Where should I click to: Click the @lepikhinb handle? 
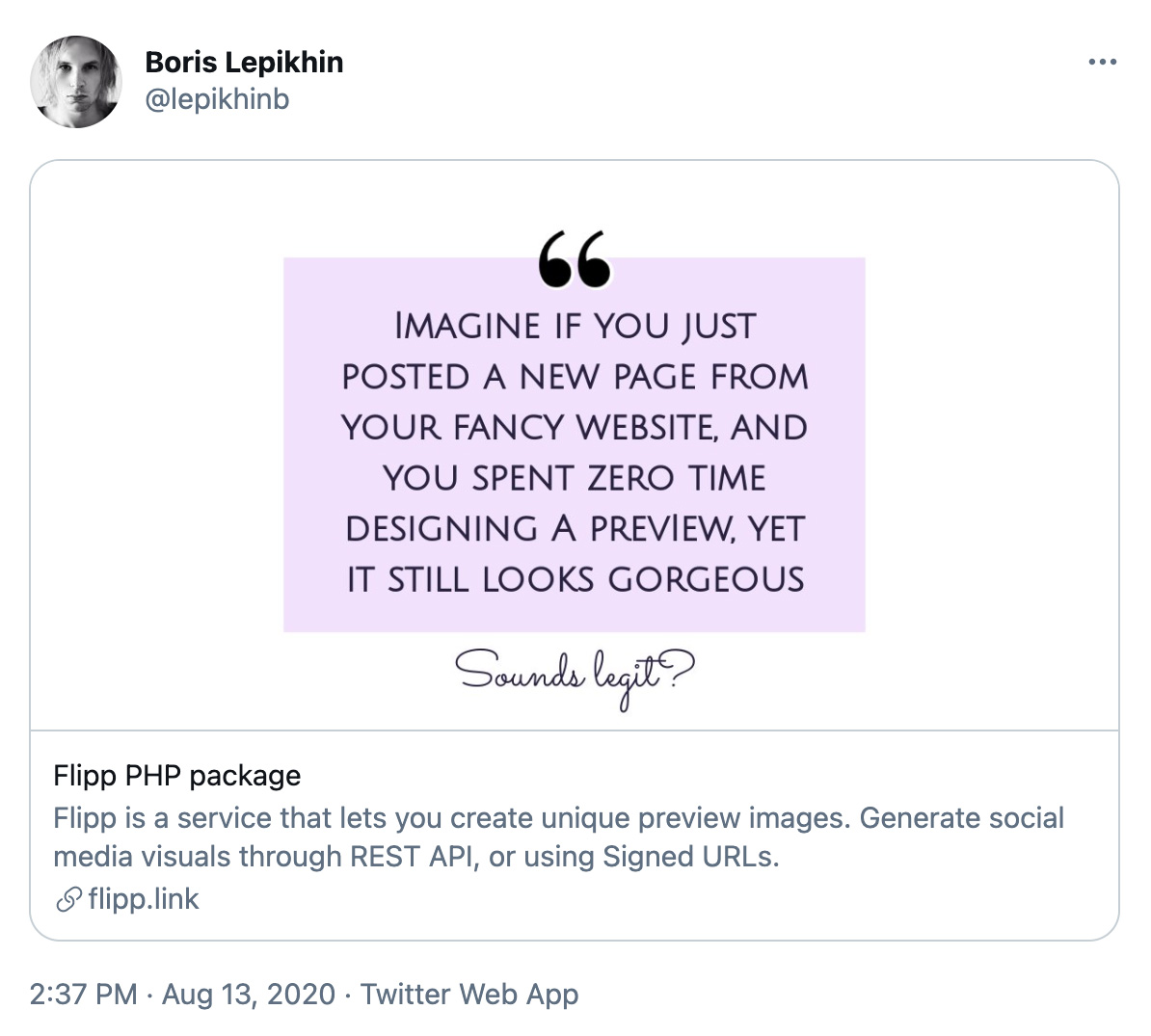pyautogui.click(x=215, y=97)
